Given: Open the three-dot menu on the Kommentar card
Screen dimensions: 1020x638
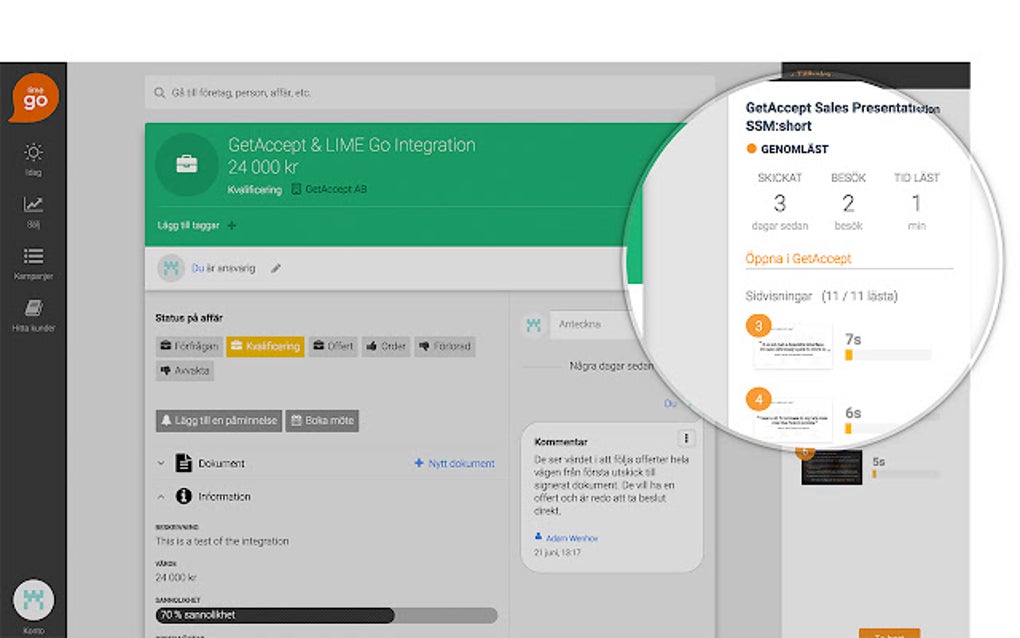Looking at the screenshot, I should (x=686, y=439).
